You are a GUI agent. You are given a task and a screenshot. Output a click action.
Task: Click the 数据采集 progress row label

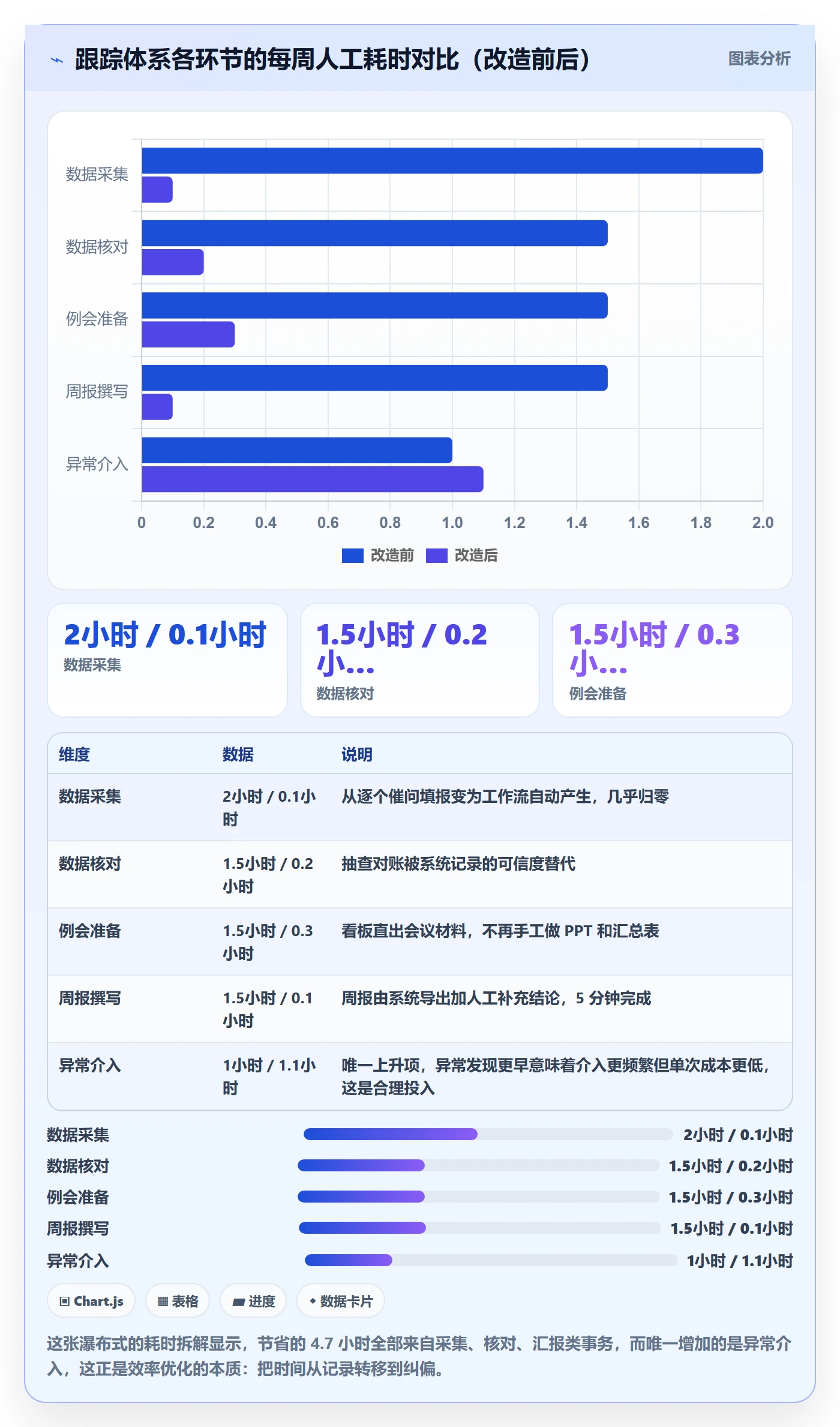[x=78, y=1135]
